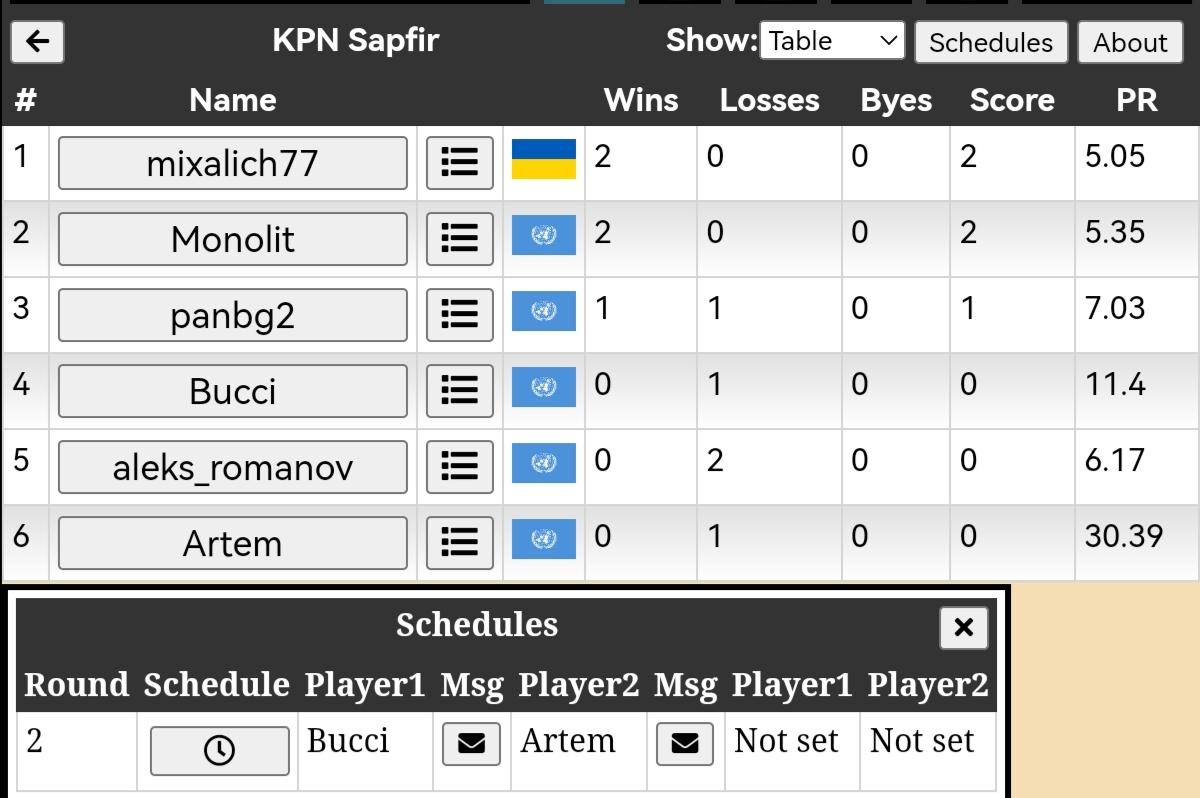Open the match list icon for Monolit
Screen dimensions: 1200x798
tap(460, 239)
